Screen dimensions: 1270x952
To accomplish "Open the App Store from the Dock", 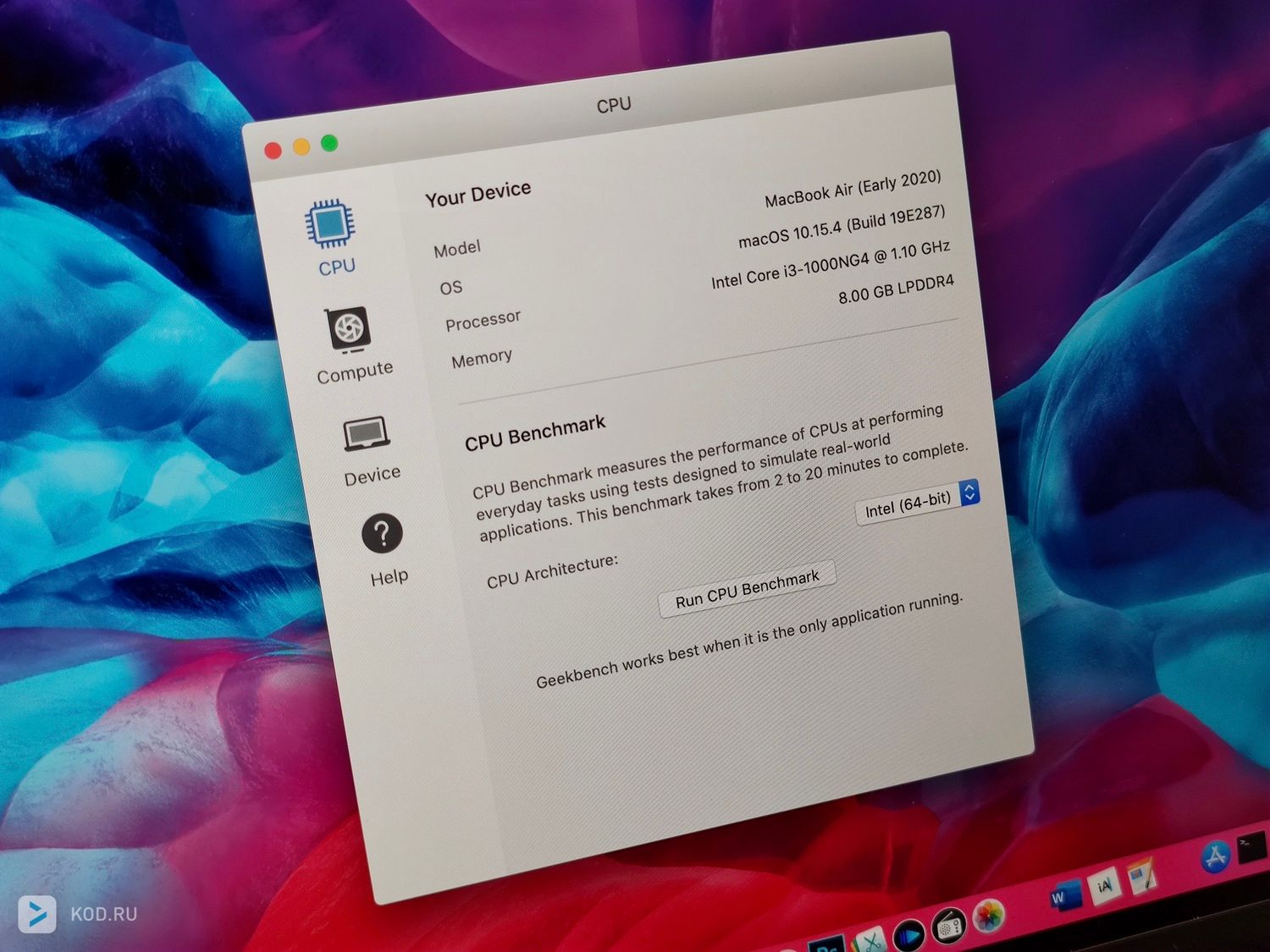I will [1216, 856].
